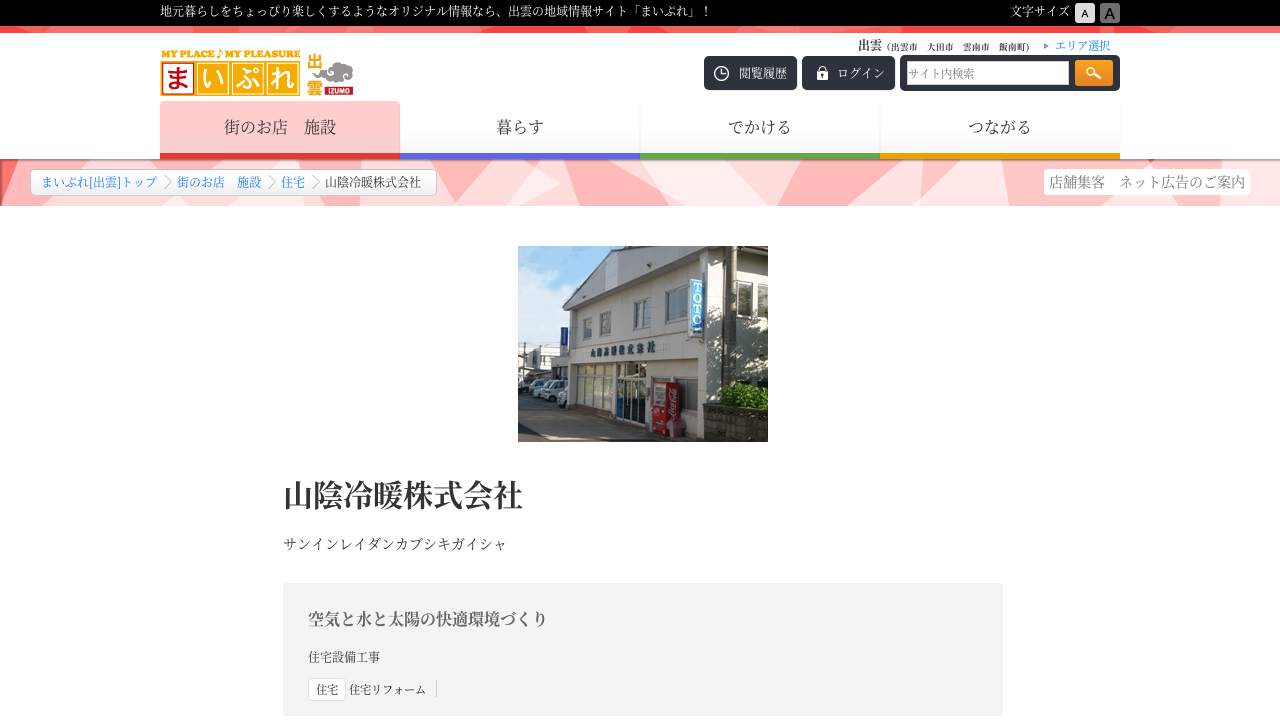Screen dimensions: 1280x720
Task: Focus the サイト内検索 search field
Action: pyautogui.click(x=987, y=73)
